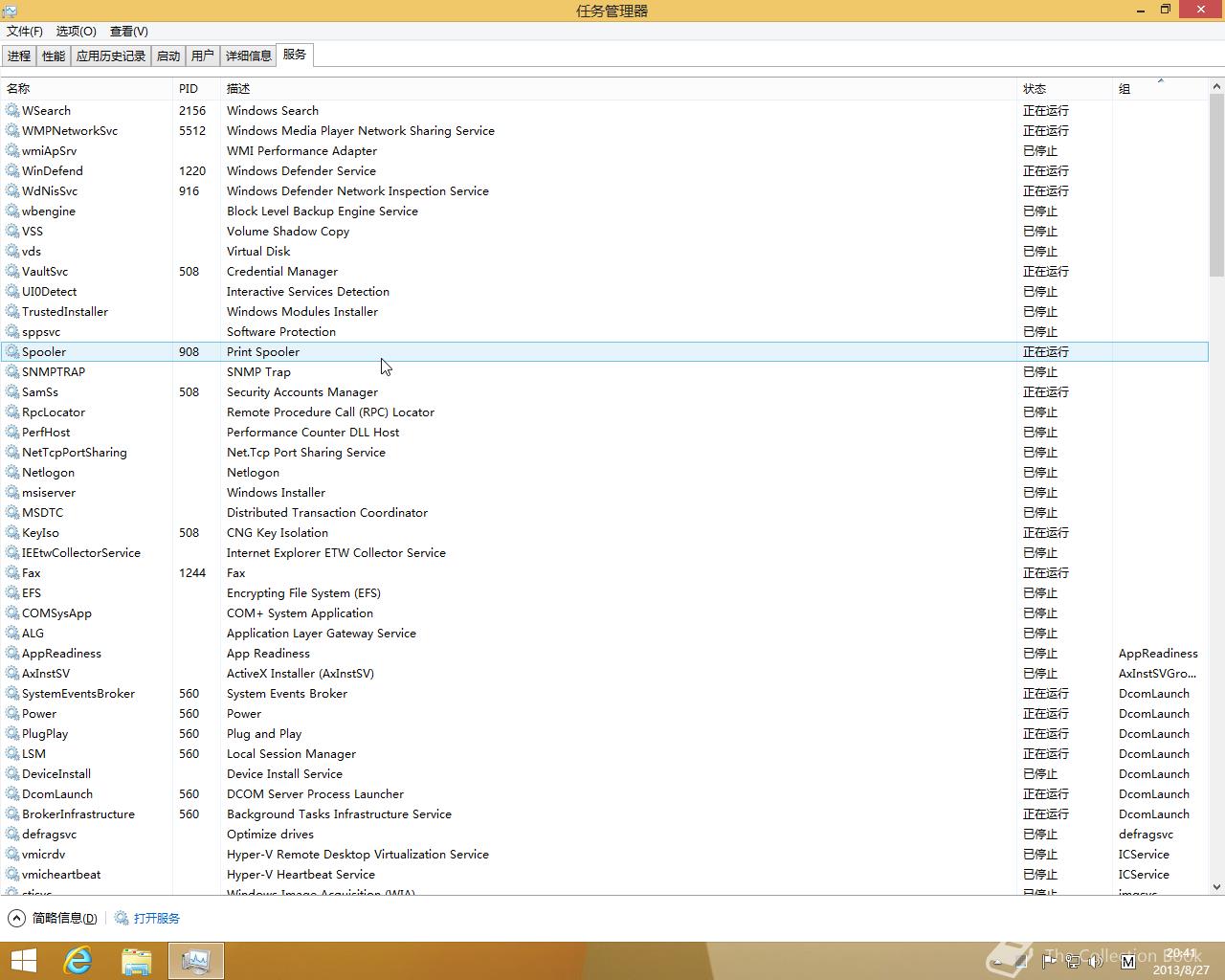Sort services by the 组 column header
Image resolution: width=1225 pixels, height=980 pixels.
coord(1160,88)
